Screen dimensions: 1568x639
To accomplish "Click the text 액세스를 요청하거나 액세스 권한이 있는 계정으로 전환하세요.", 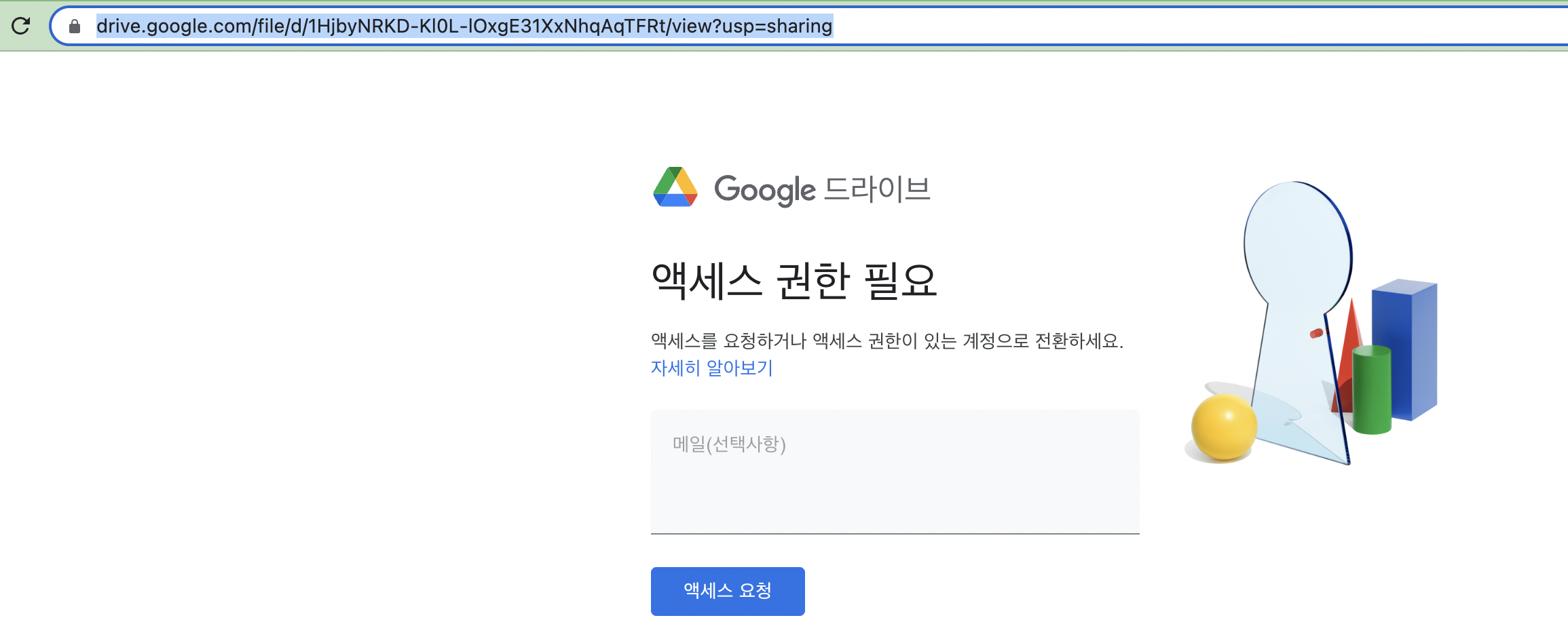I will coord(887,341).
